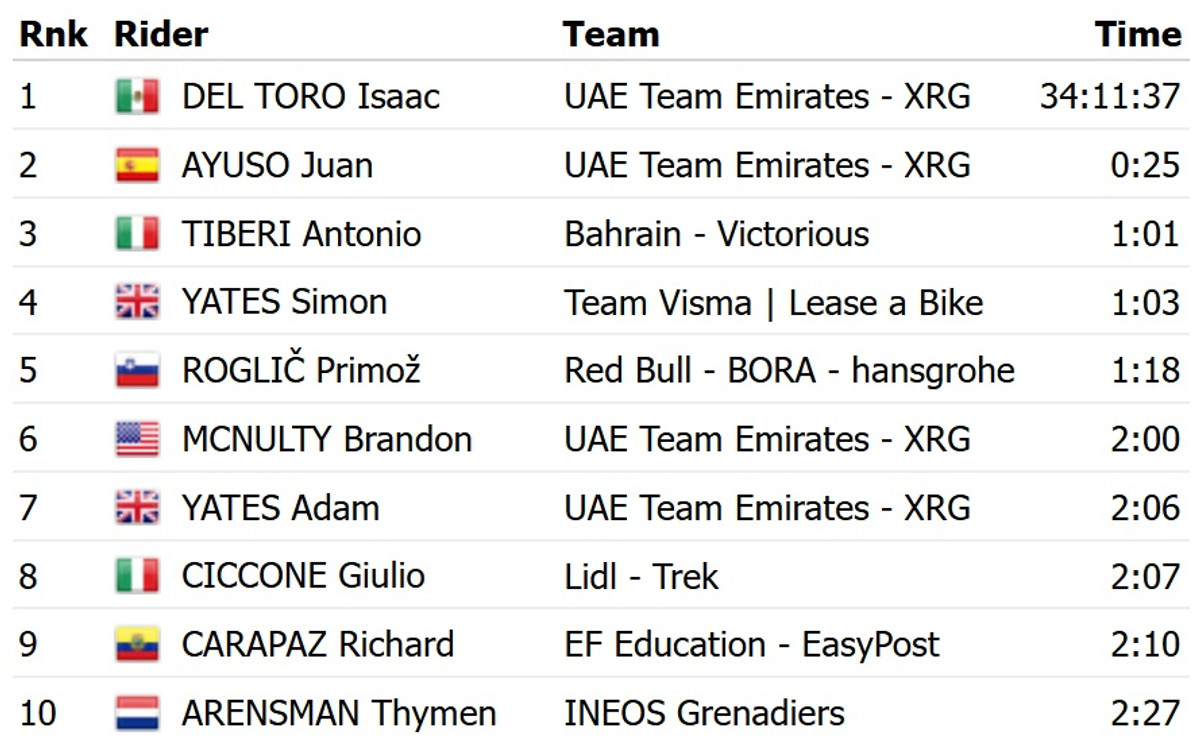
Task: Open Team Visma | Lease a Bike
Action: coord(773,302)
